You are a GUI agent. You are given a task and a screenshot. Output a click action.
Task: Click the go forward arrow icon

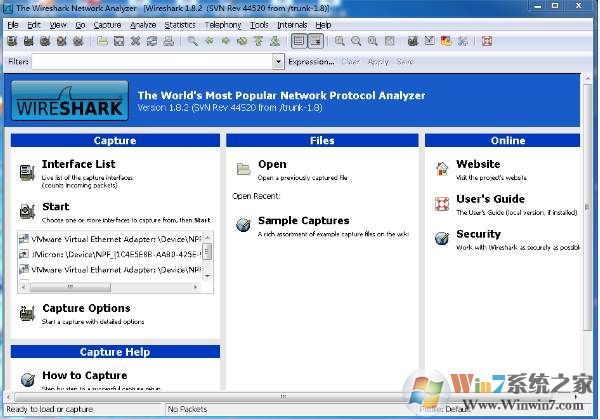tap(225, 41)
